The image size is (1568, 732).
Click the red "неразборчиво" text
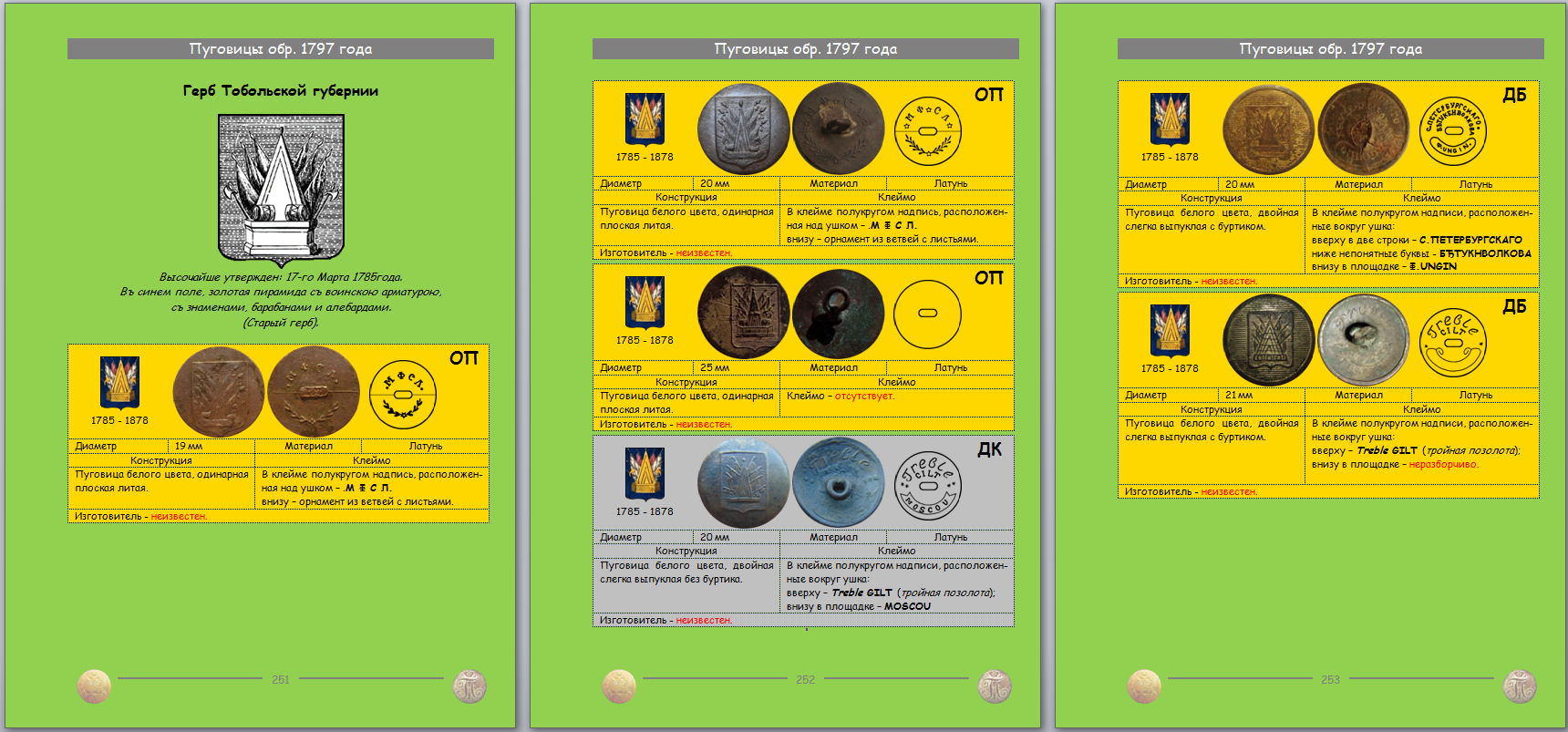pyautogui.click(x=1443, y=465)
